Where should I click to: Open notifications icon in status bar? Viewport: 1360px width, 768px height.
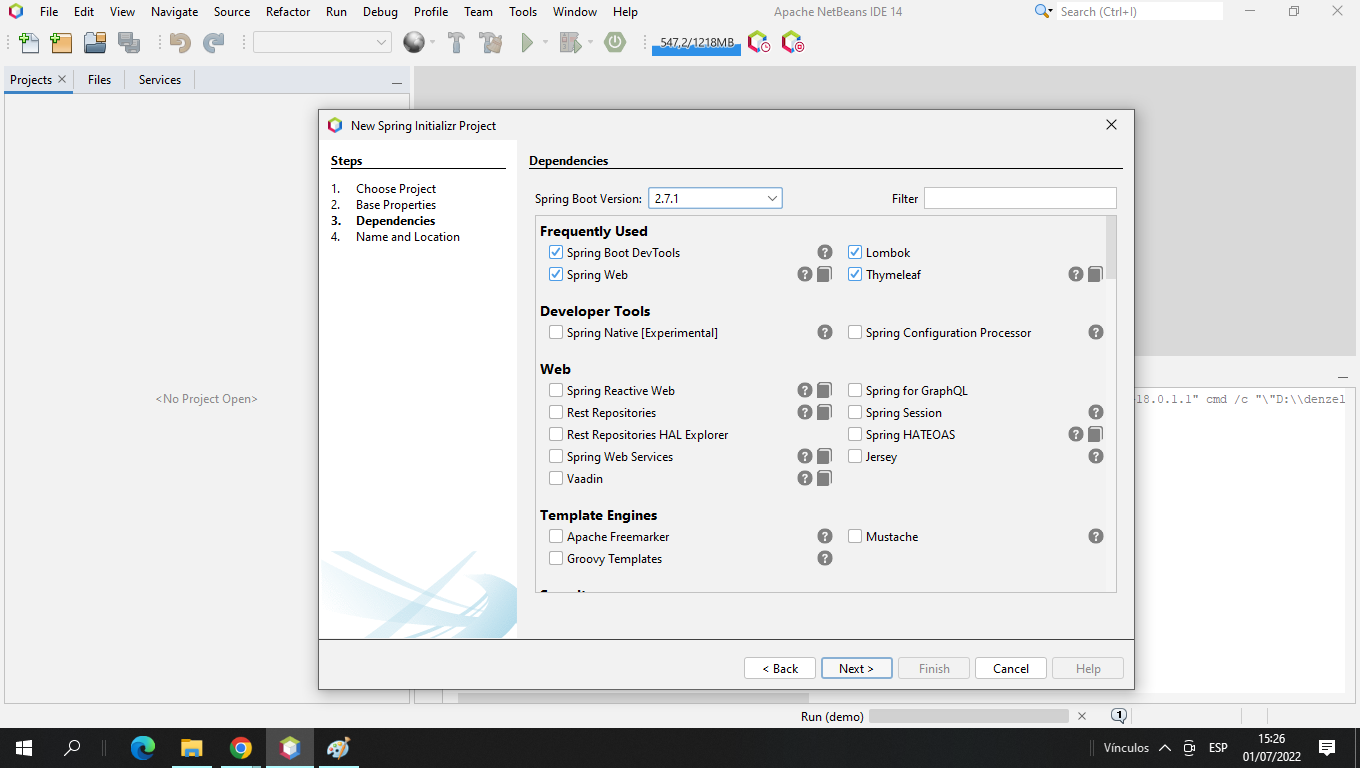[x=1119, y=715]
